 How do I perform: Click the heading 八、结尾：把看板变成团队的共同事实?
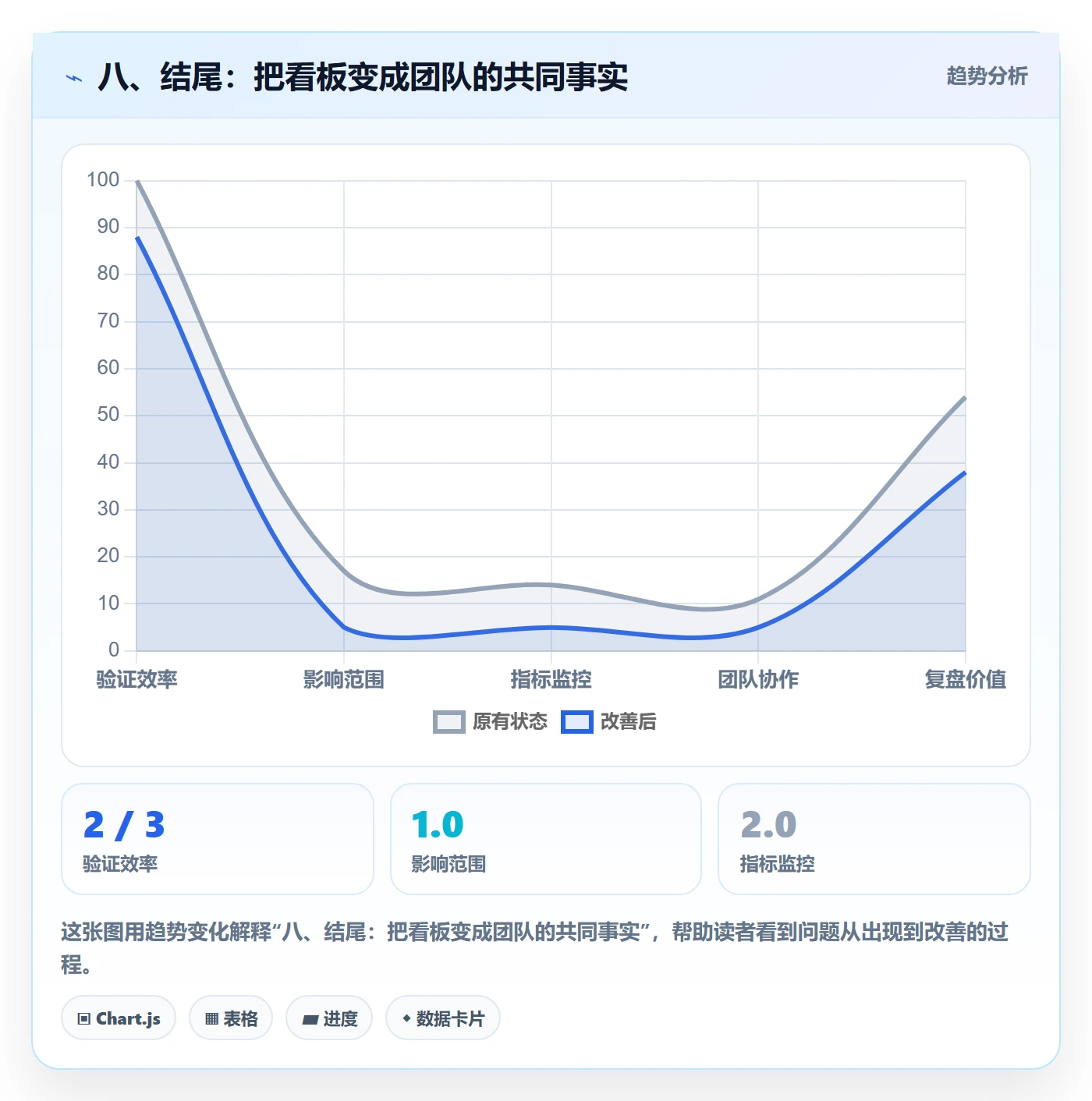(363, 76)
